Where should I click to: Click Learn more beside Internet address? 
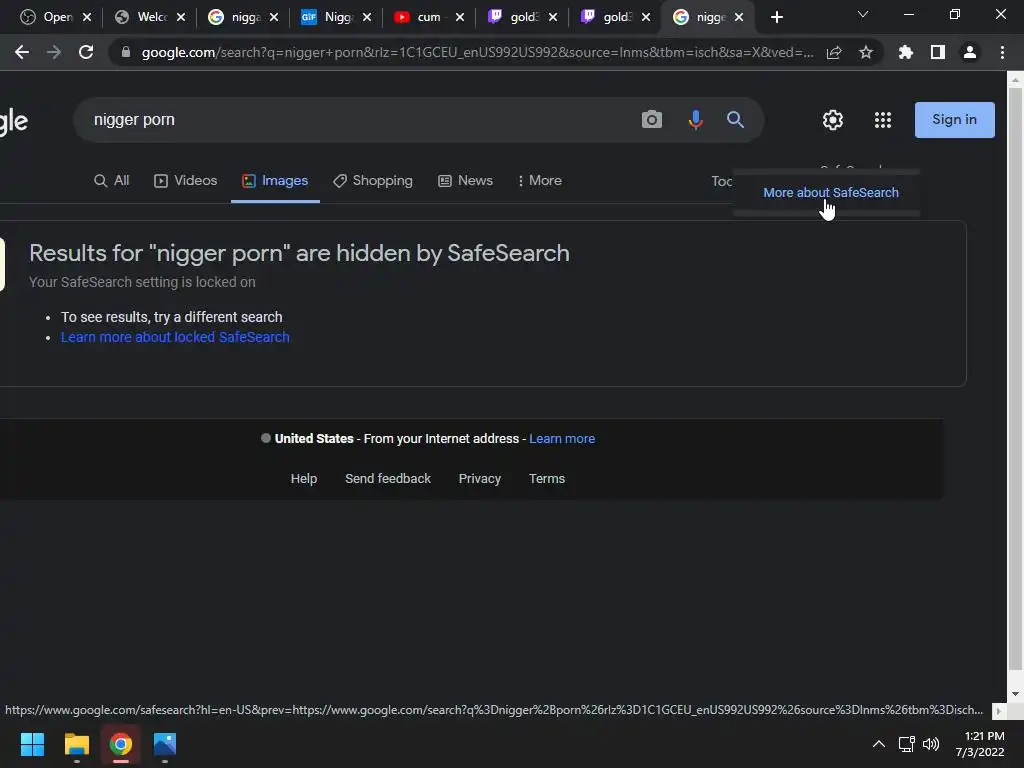[x=562, y=439]
